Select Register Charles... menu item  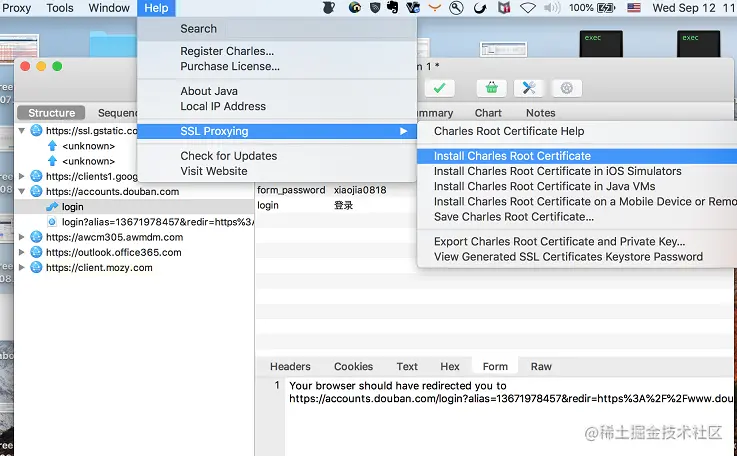pos(277,51)
